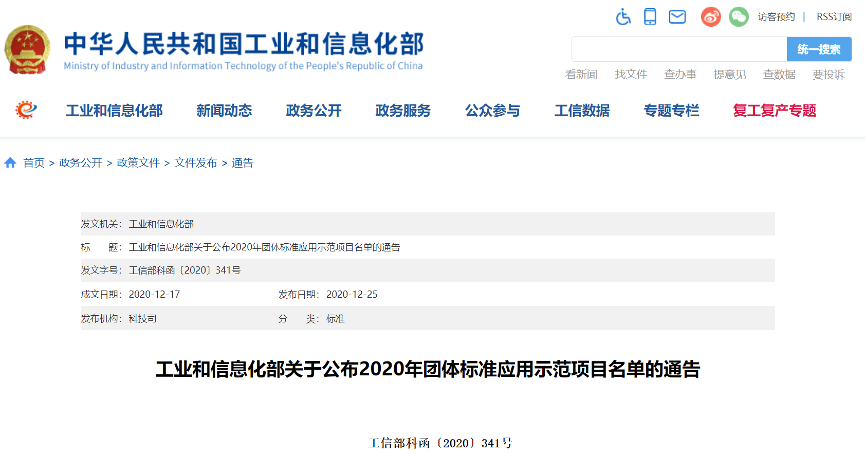866x454 pixels.
Task: Click the Chinese ministry name title
Action: (x=244, y=44)
